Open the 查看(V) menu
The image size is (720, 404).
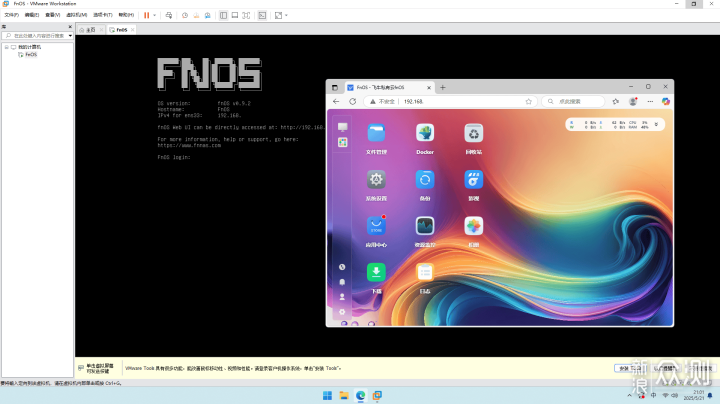tap(52, 15)
